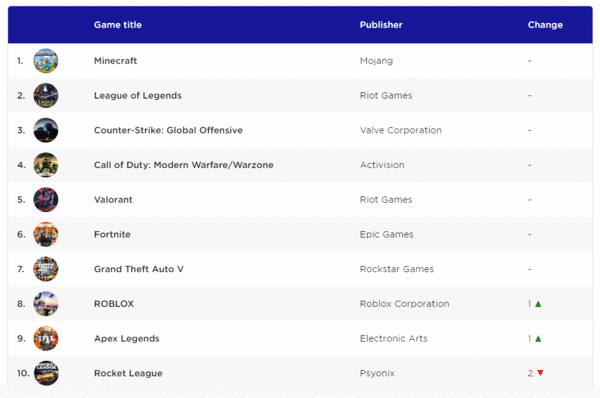Select the Electronic Arts publisher text

pyautogui.click(x=393, y=339)
